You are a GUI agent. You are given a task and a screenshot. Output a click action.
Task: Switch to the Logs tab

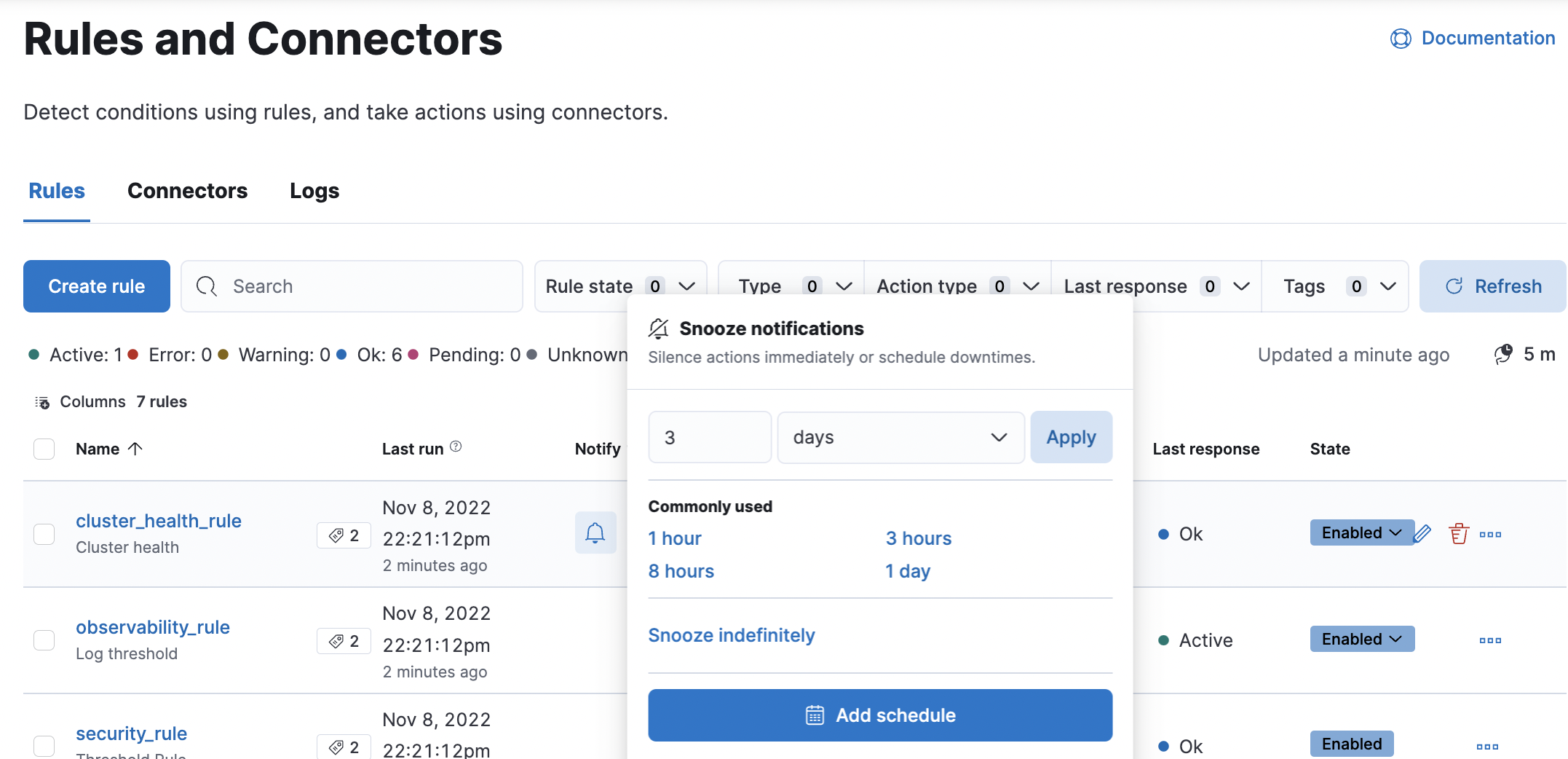[x=314, y=191]
